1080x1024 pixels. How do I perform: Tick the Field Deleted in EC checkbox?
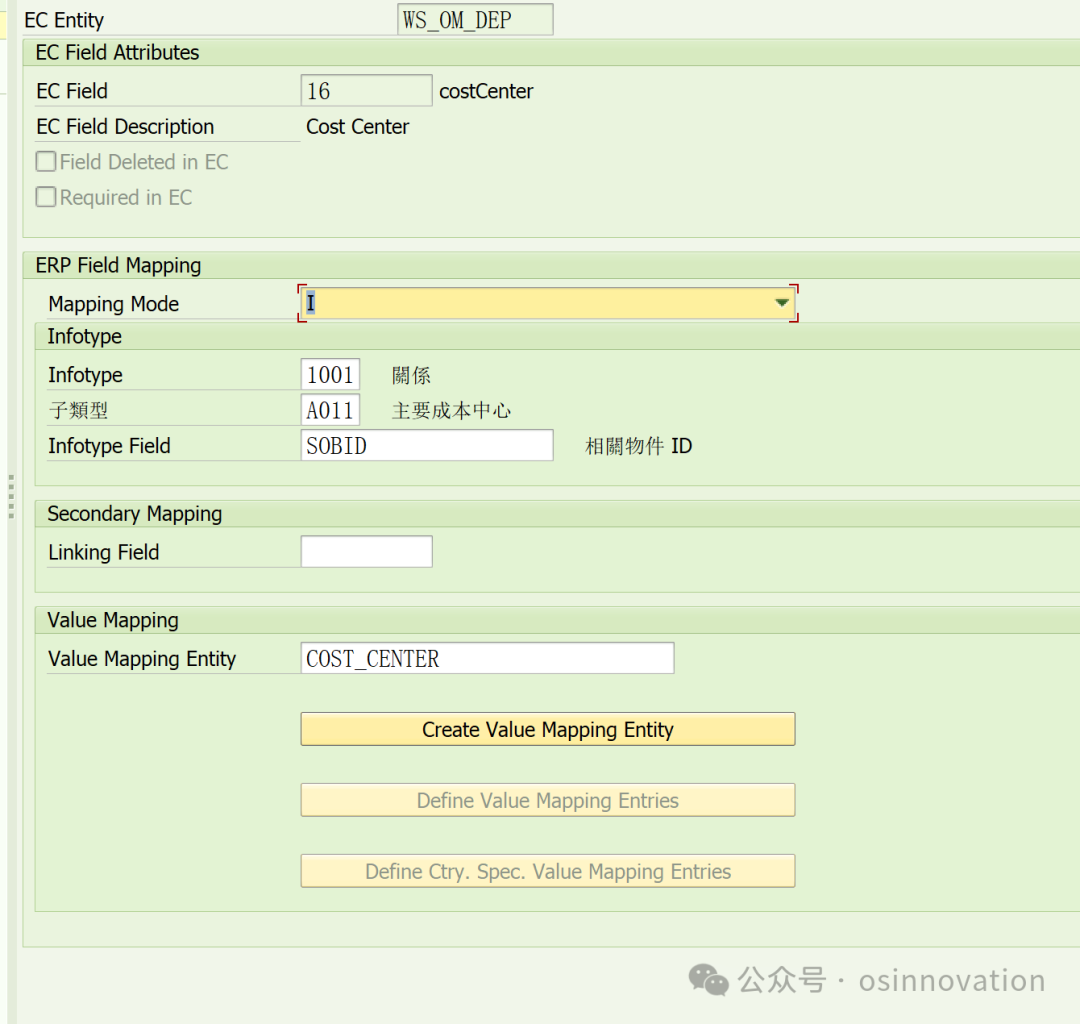click(x=46, y=162)
